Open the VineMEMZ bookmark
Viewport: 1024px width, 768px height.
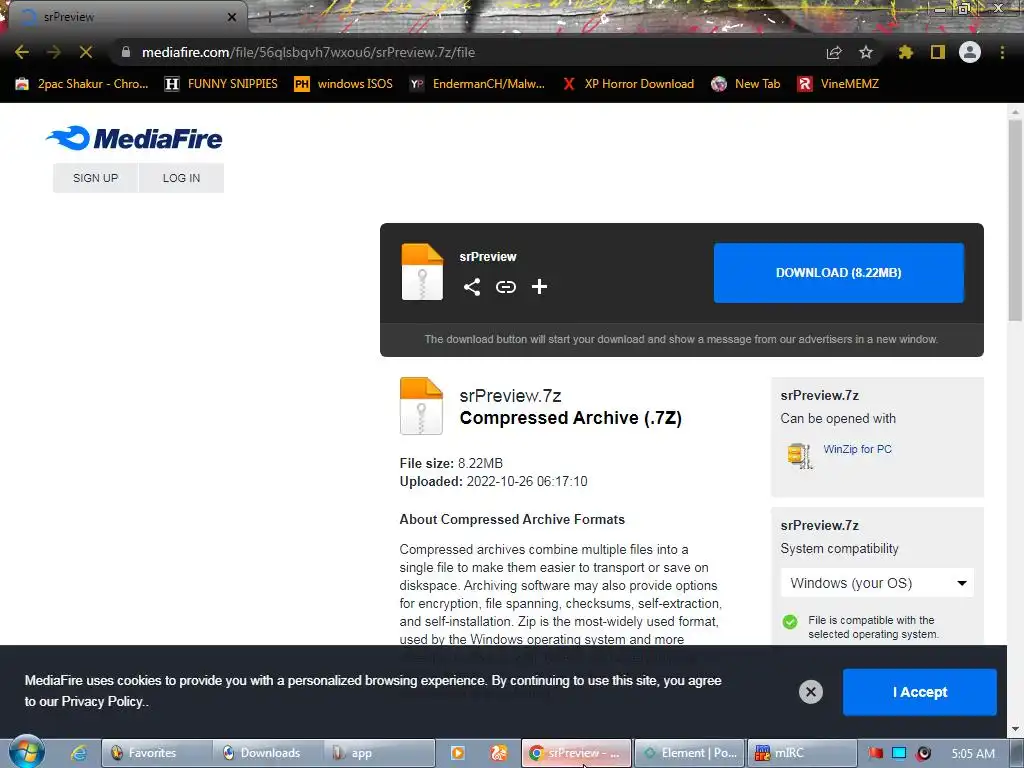[x=838, y=84]
